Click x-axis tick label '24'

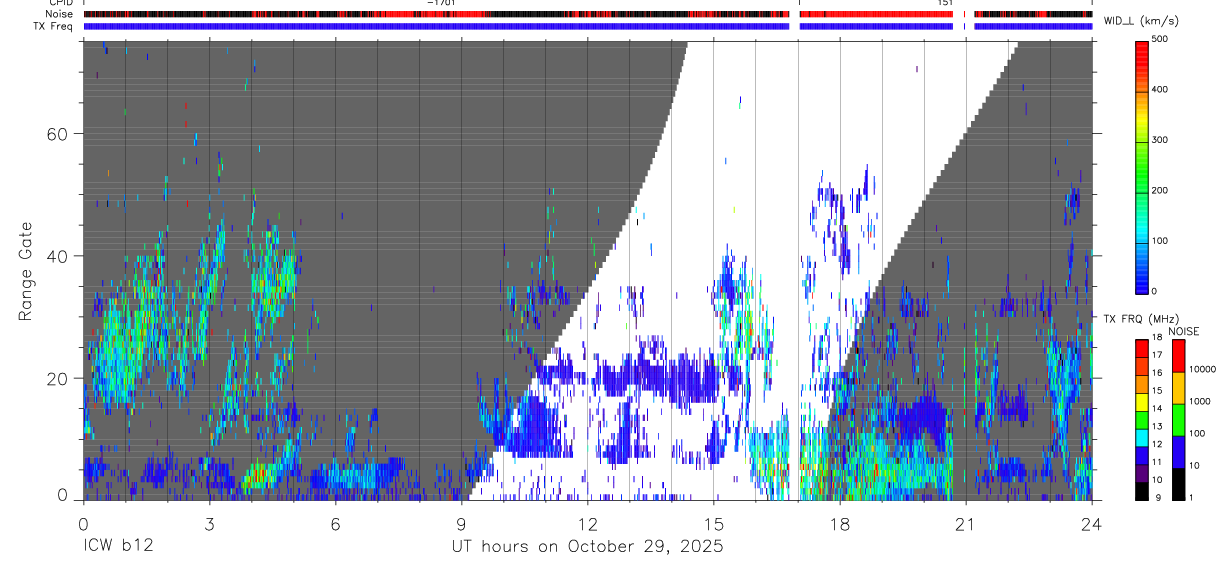[1092, 523]
